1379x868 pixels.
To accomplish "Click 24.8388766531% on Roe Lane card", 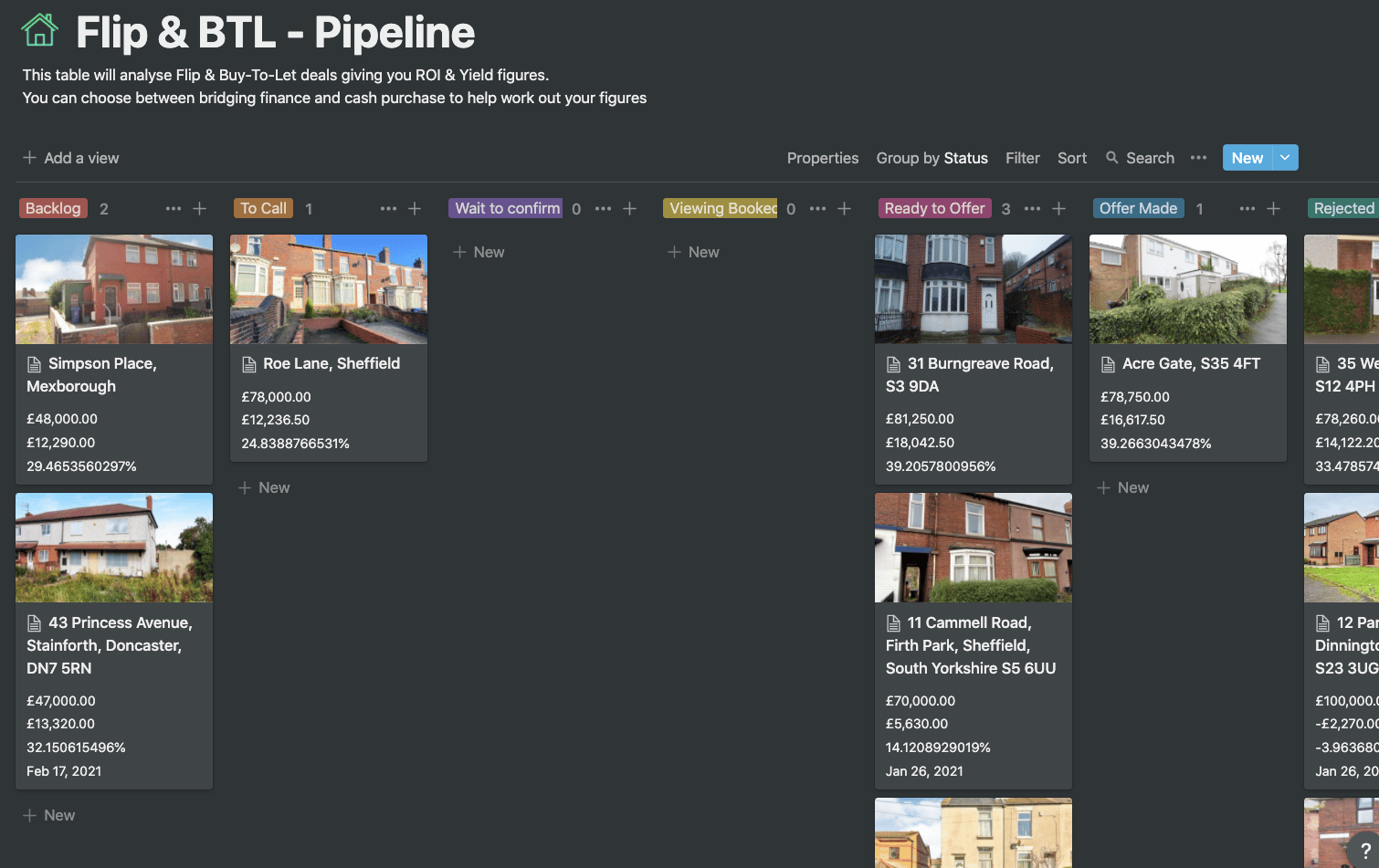I will (296, 444).
